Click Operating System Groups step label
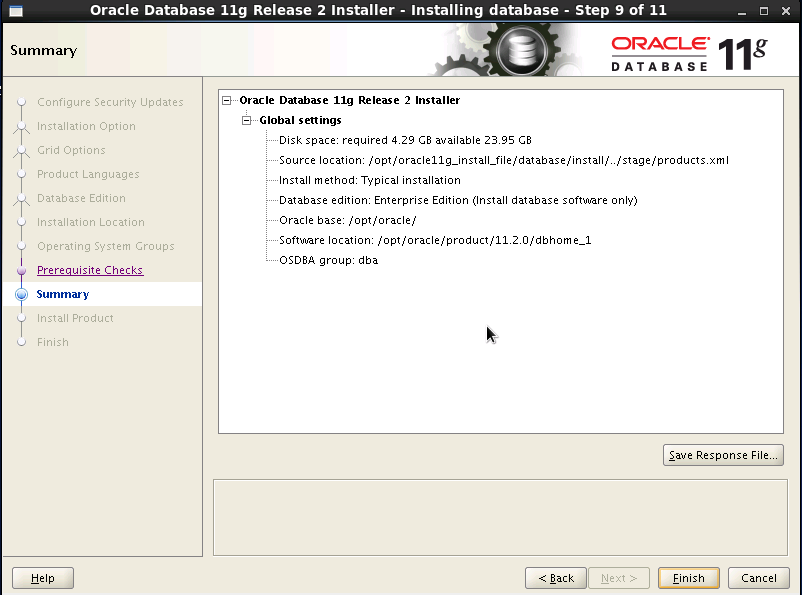The image size is (802, 595). point(105,247)
